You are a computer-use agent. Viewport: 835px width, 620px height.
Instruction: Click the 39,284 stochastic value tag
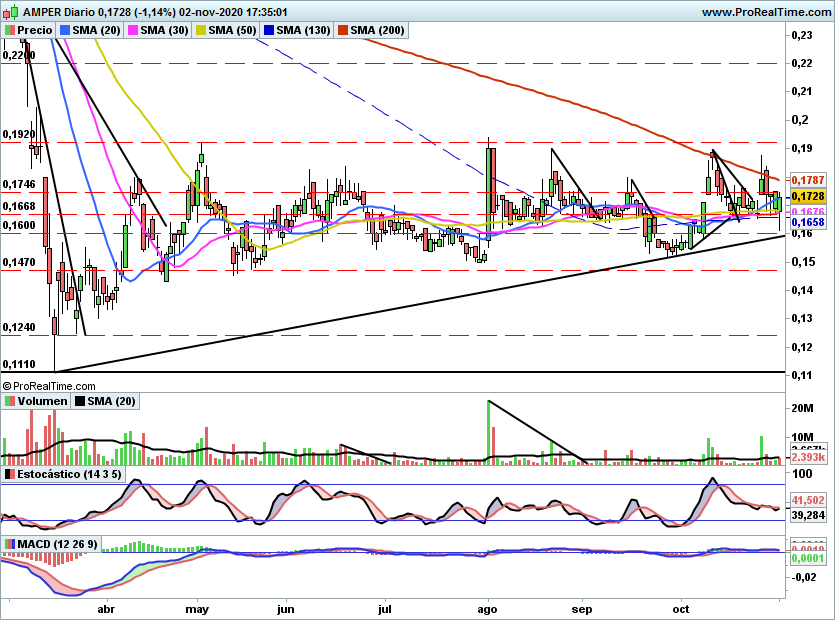808,515
